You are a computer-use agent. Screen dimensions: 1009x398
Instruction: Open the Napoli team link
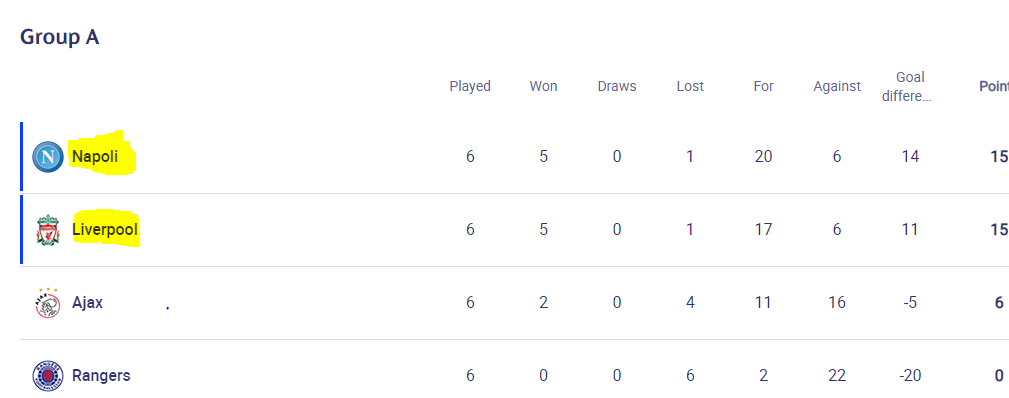point(95,156)
